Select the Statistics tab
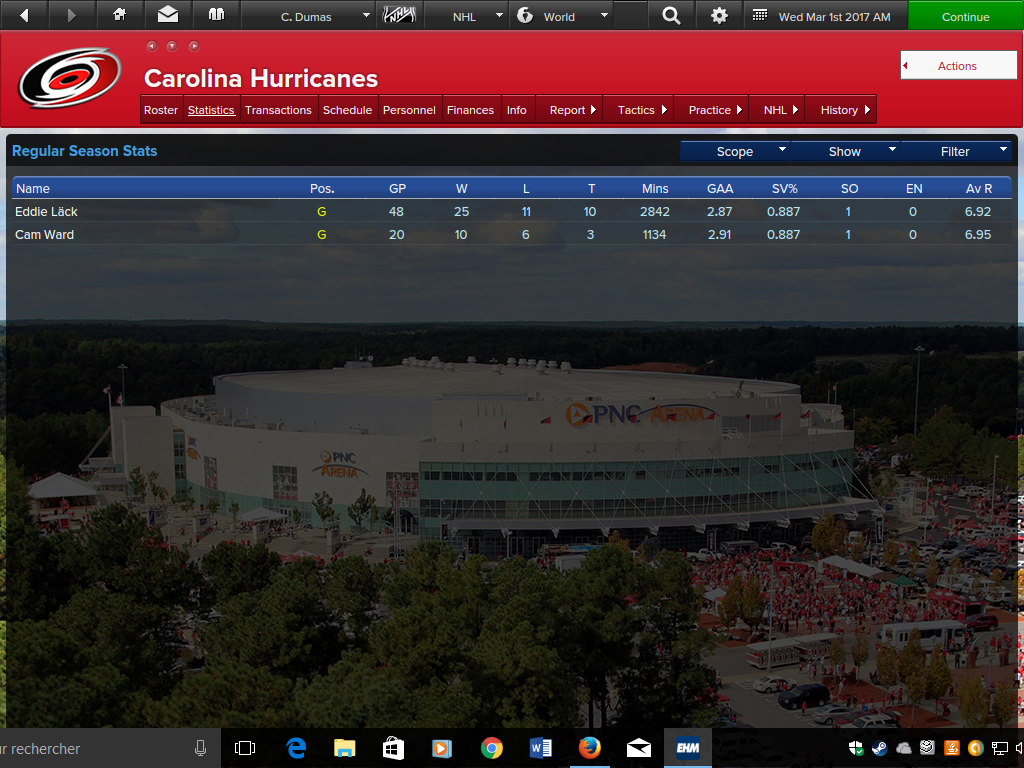The image size is (1024, 768). pyautogui.click(x=211, y=110)
